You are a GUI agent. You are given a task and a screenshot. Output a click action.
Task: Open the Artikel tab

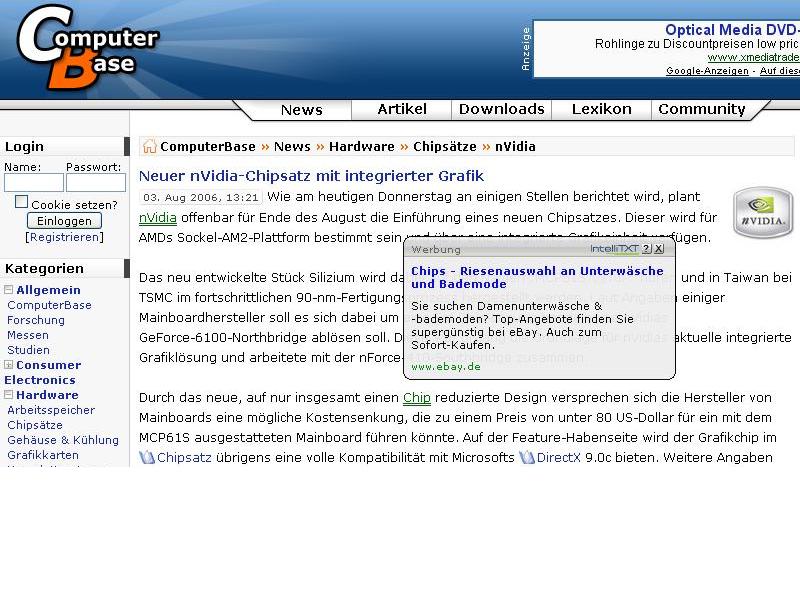click(x=402, y=109)
